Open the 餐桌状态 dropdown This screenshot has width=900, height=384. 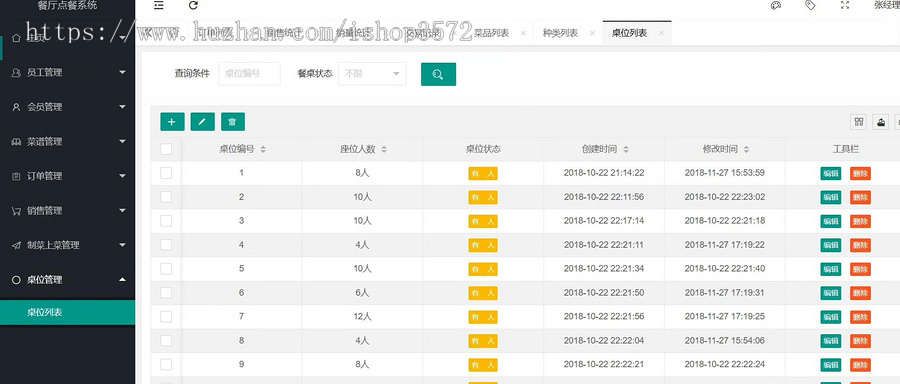coord(372,74)
